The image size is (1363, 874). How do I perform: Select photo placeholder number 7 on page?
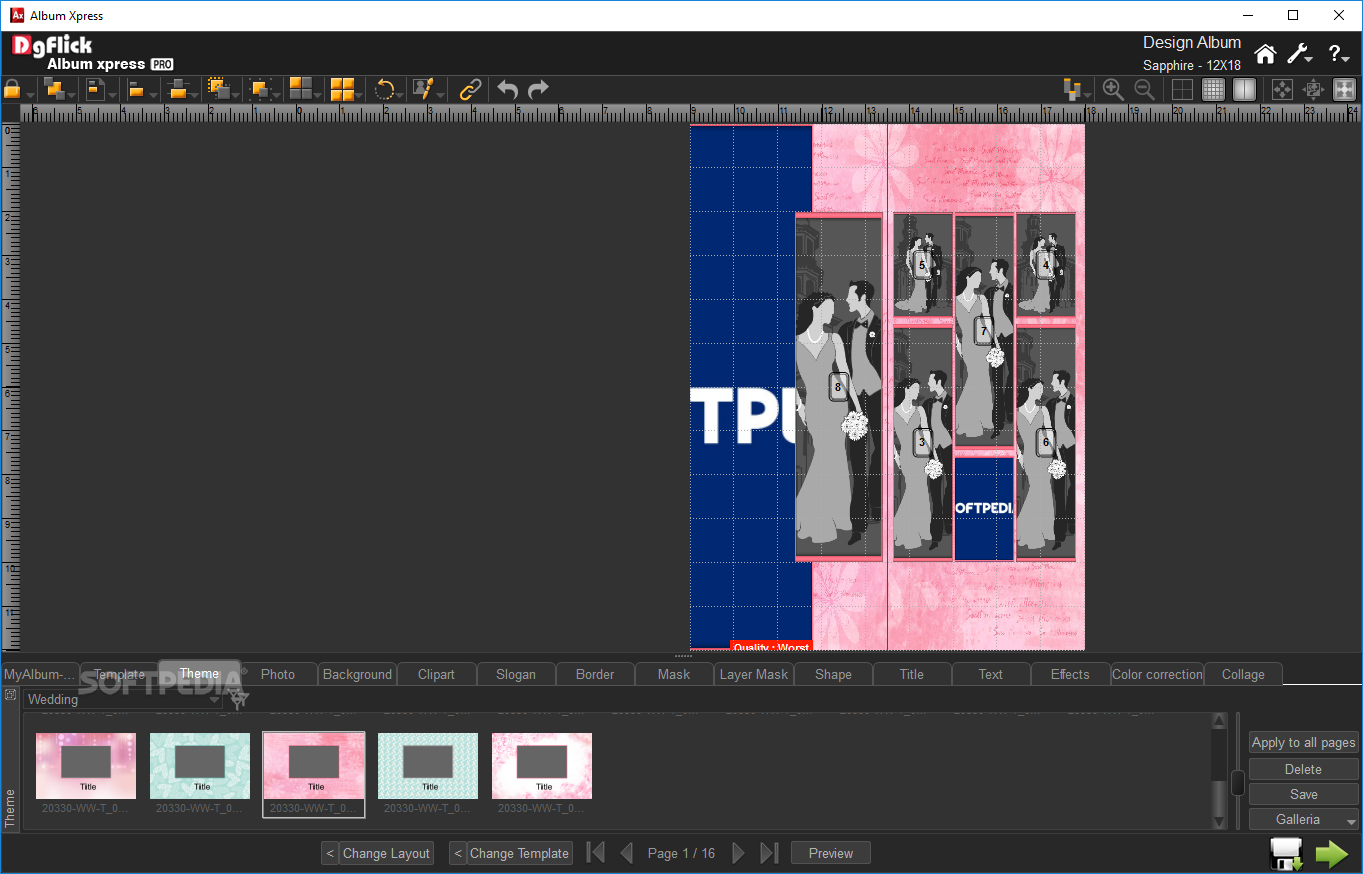tap(983, 330)
